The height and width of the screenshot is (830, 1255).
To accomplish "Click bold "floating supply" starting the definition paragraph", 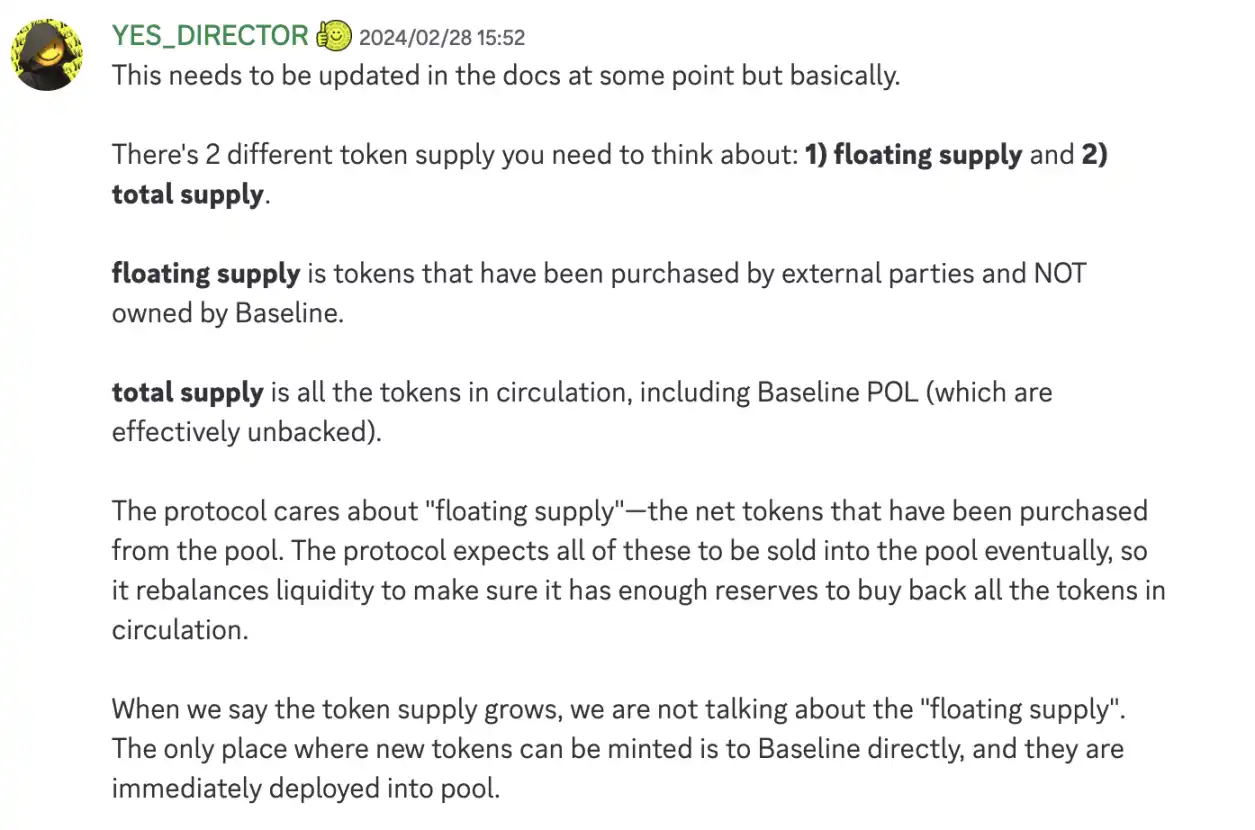I will point(206,273).
